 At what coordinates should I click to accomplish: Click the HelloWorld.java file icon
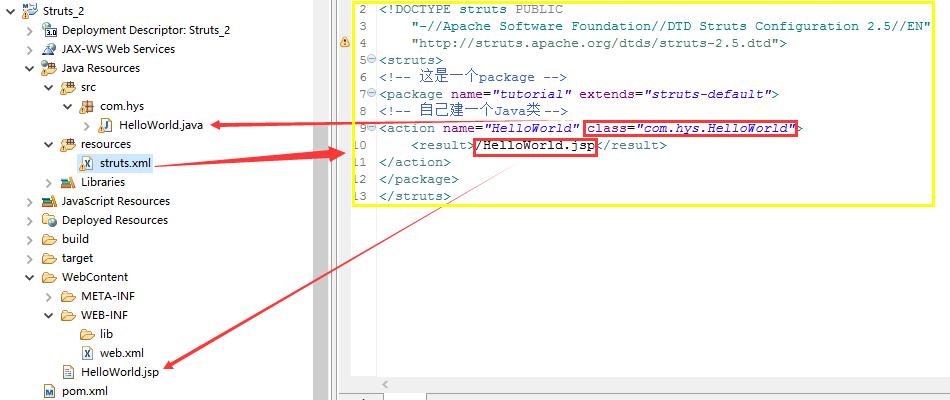[x=105, y=125]
